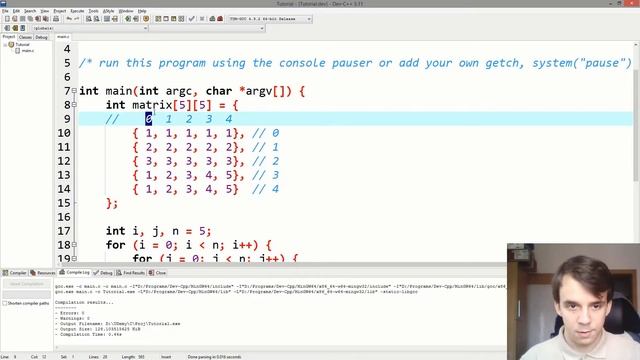This screenshot has height=360, width=640.
Task: Open the TDM-GCC compiler set dropdown
Action: click(309, 19)
